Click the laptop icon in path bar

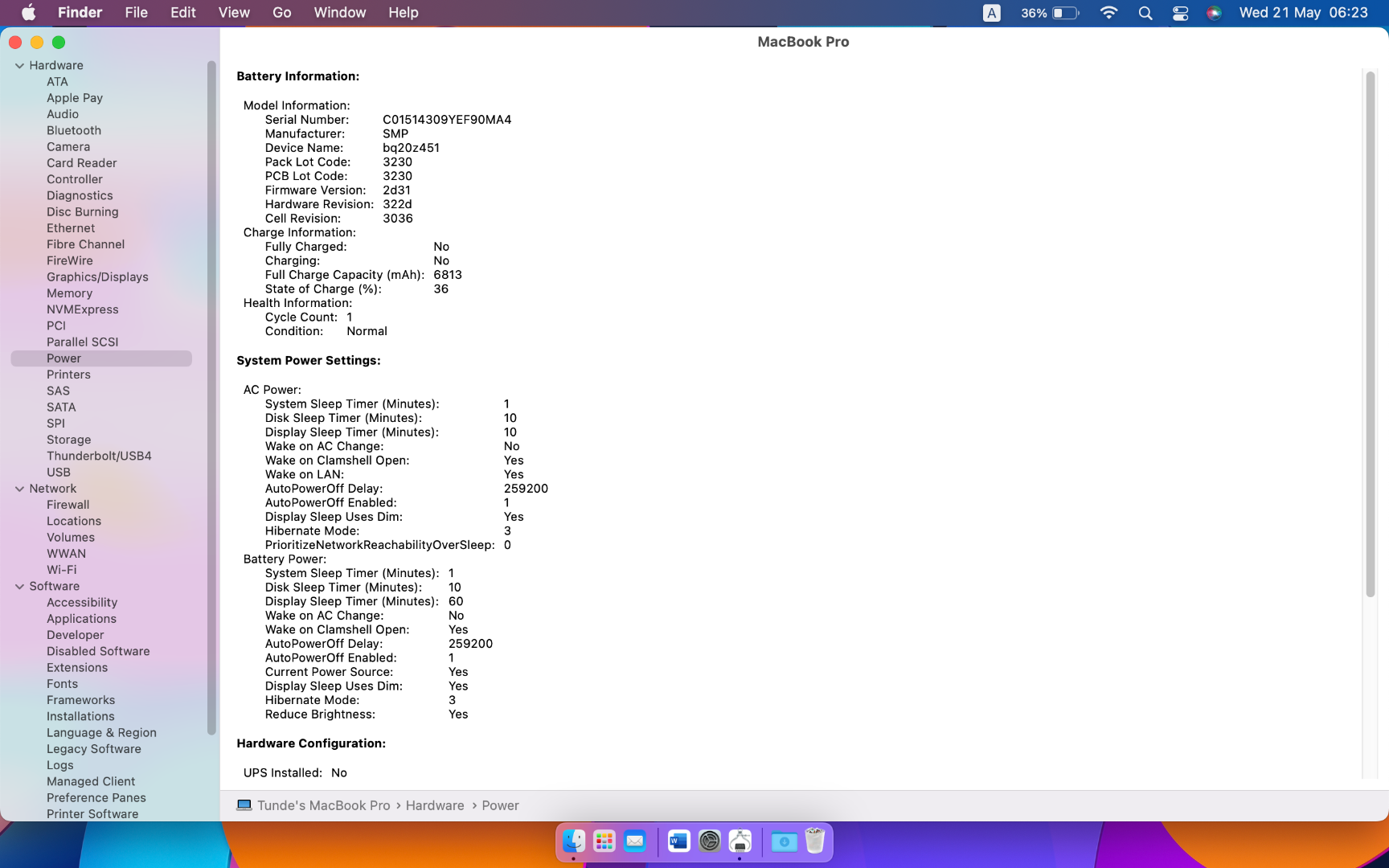point(244,805)
